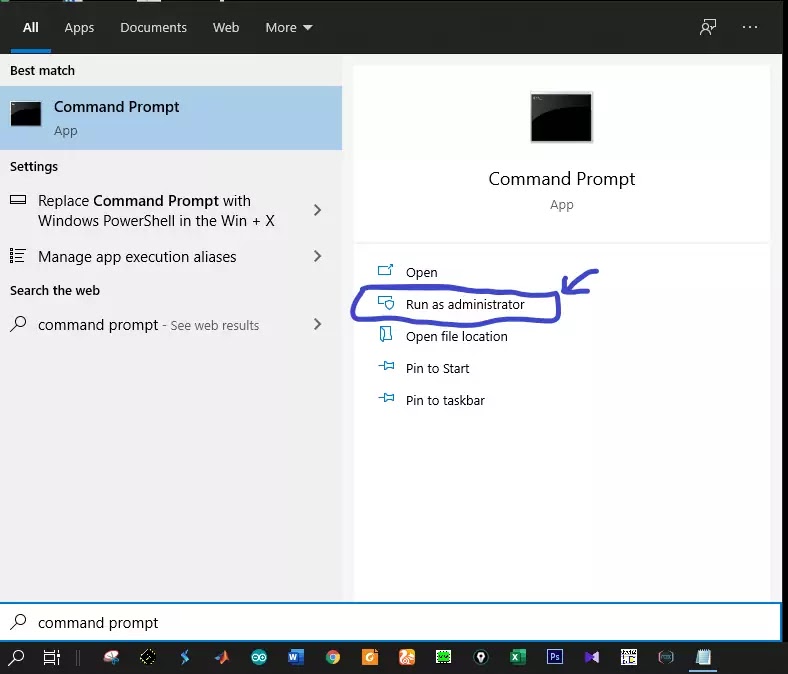Click the Open file location label

click(457, 336)
